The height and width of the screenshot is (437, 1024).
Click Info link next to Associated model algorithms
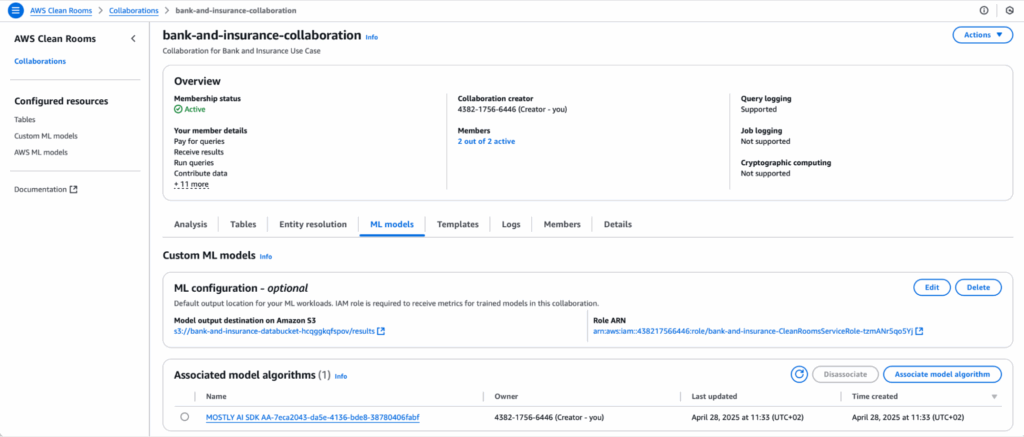click(x=341, y=376)
